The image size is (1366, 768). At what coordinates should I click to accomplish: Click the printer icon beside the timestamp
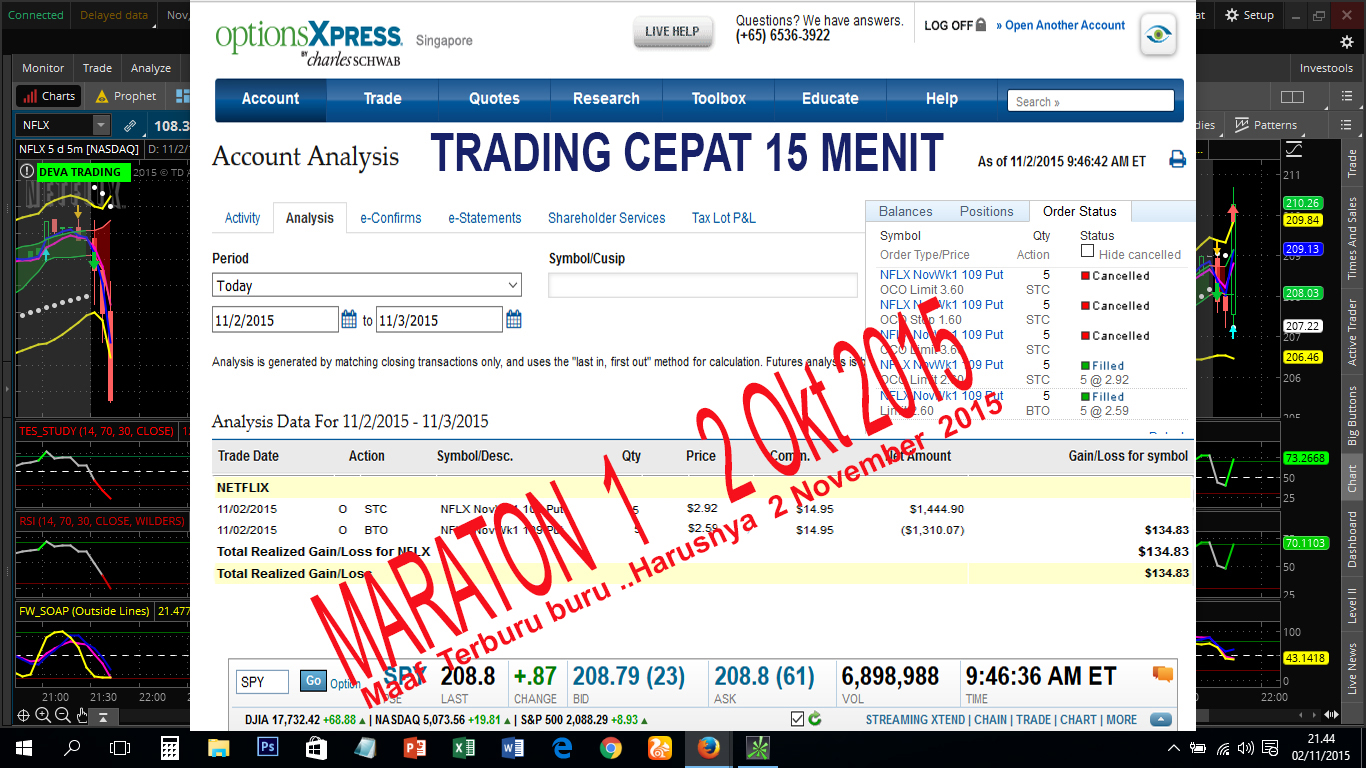pyautogui.click(x=1177, y=160)
